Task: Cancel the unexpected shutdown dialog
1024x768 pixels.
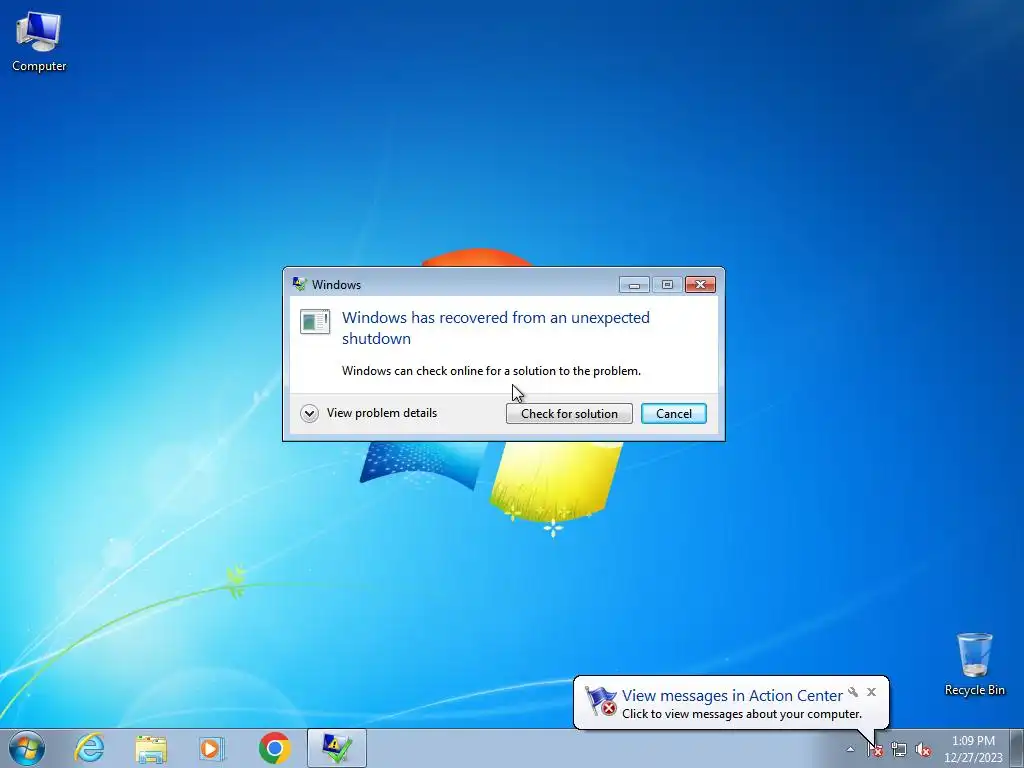Action: (x=673, y=413)
